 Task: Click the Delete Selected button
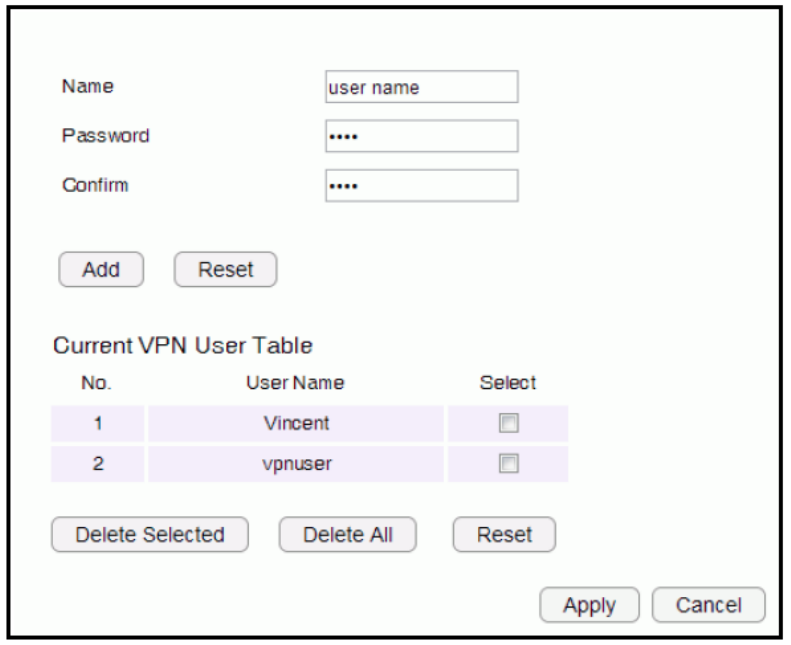150,534
